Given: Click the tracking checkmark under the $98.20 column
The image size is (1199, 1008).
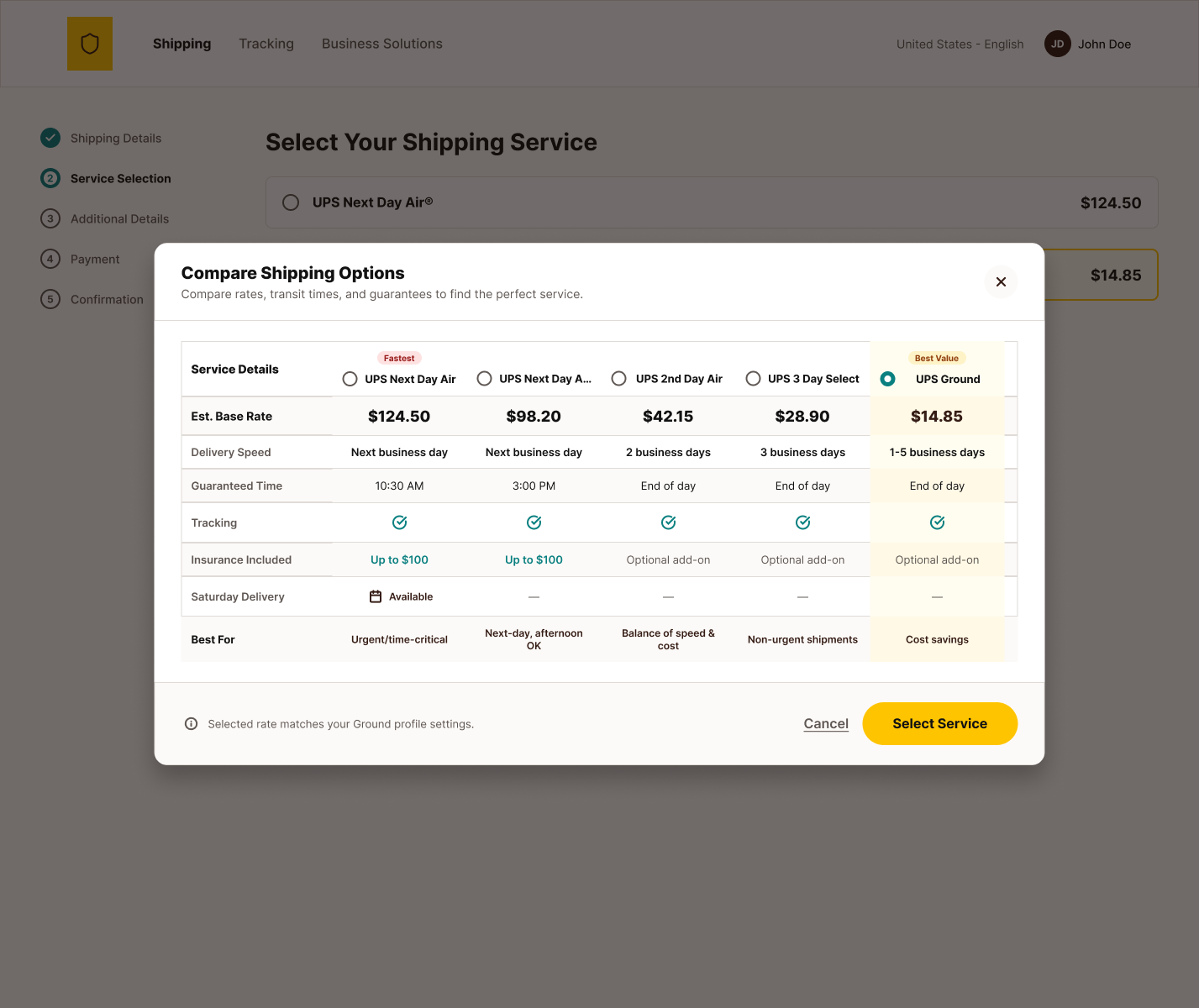Looking at the screenshot, I should [534, 522].
